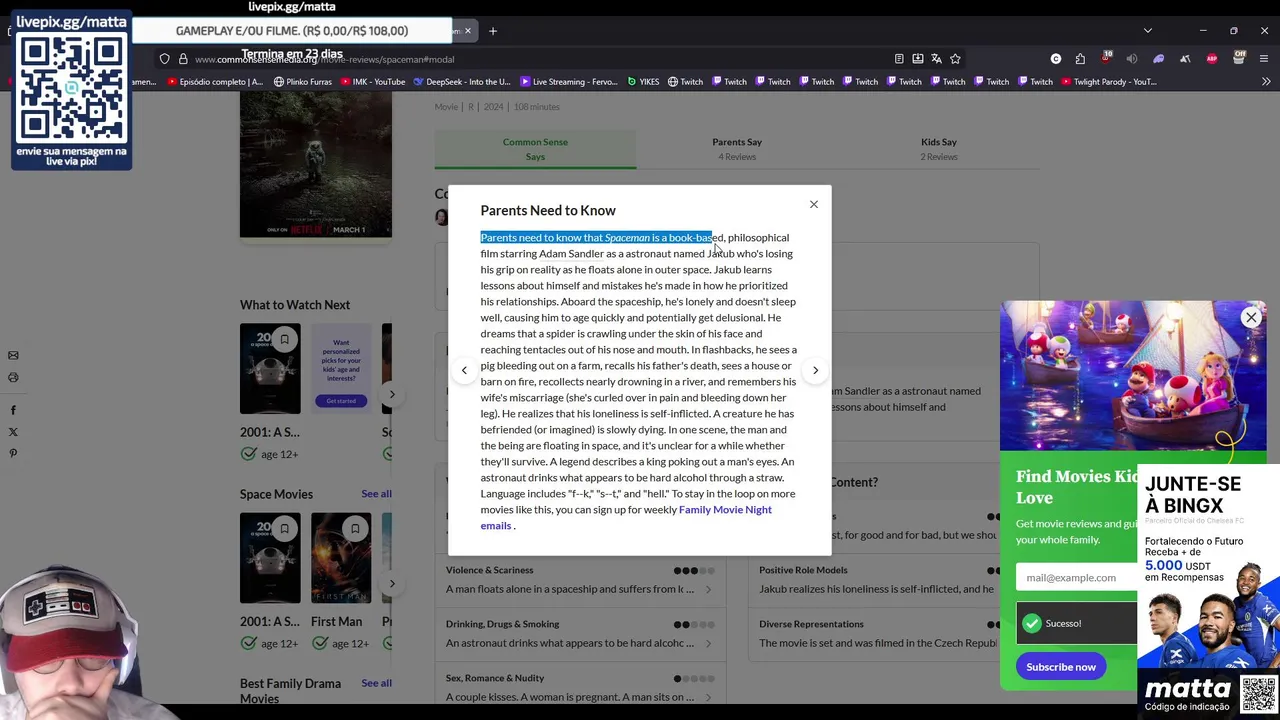Close the current browser tab
The height and width of the screenshot is (720, 1280).
pyautogui.click(x=467, y=31)
